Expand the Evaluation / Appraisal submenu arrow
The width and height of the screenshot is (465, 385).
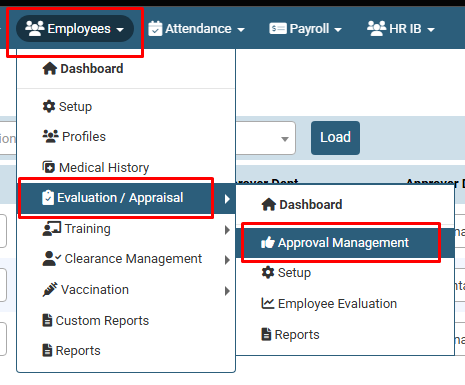point(227,199)
